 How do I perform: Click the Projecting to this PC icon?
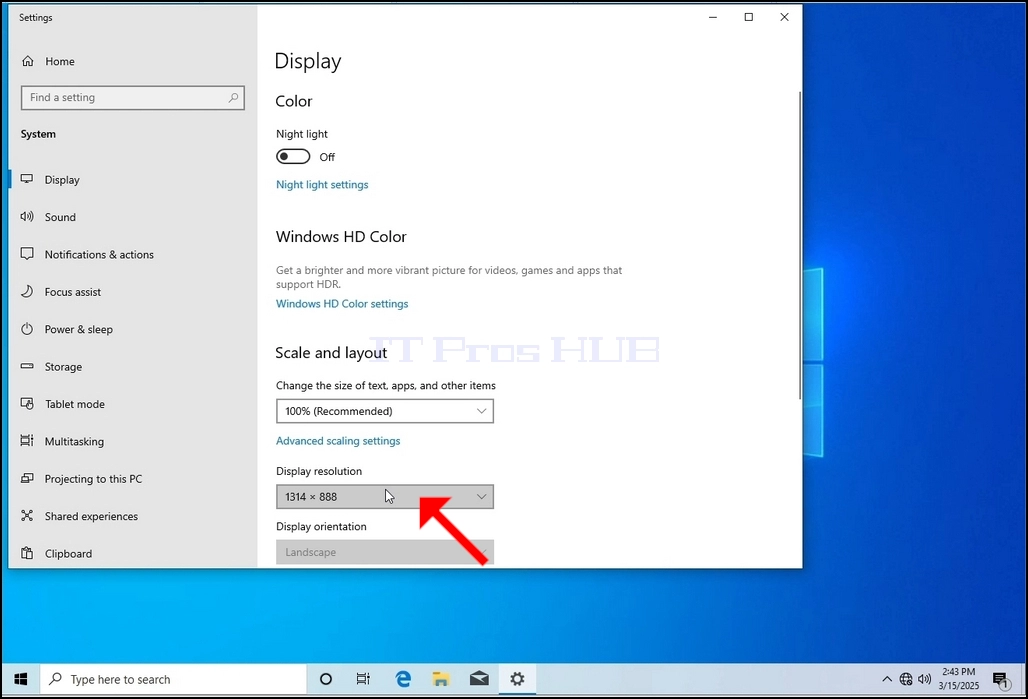click(27, 478)
